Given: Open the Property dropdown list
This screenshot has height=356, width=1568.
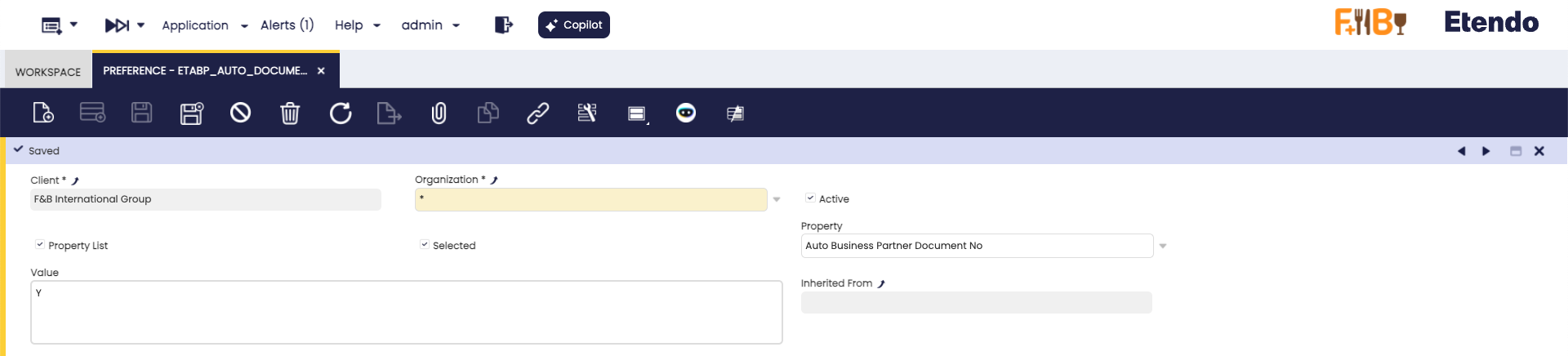Looking at the screenshot, I should coord(1163,246).
